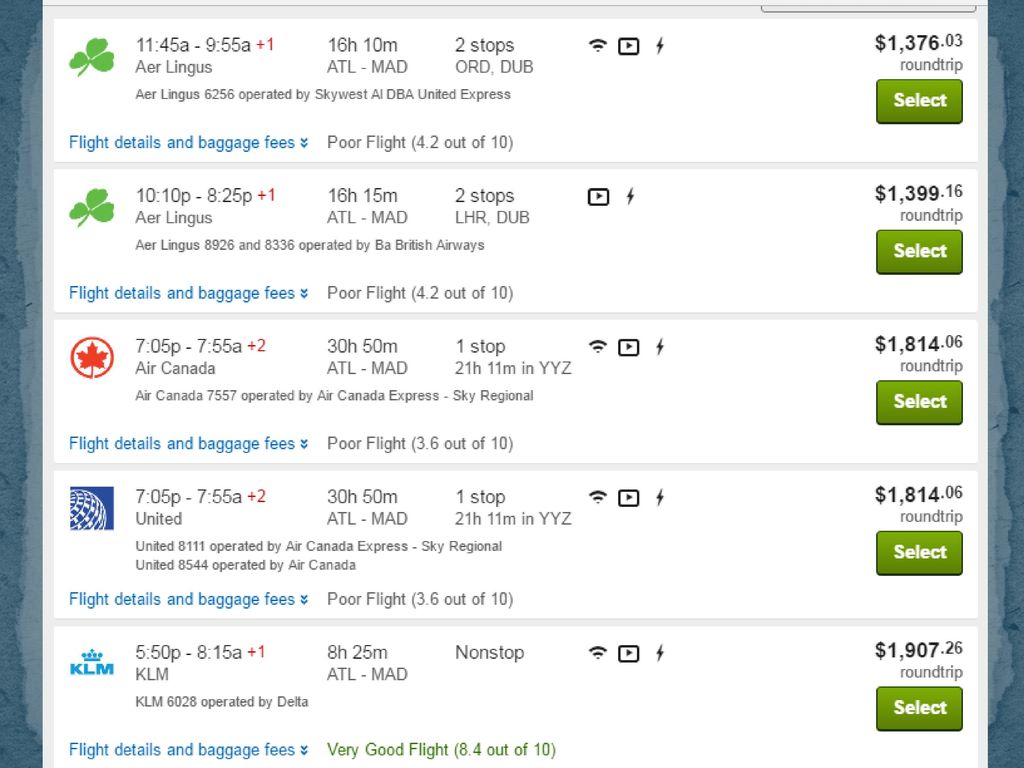
Task: Select the KLM $1,907.26 nonstop flight
Action: (x=919, y=708)
